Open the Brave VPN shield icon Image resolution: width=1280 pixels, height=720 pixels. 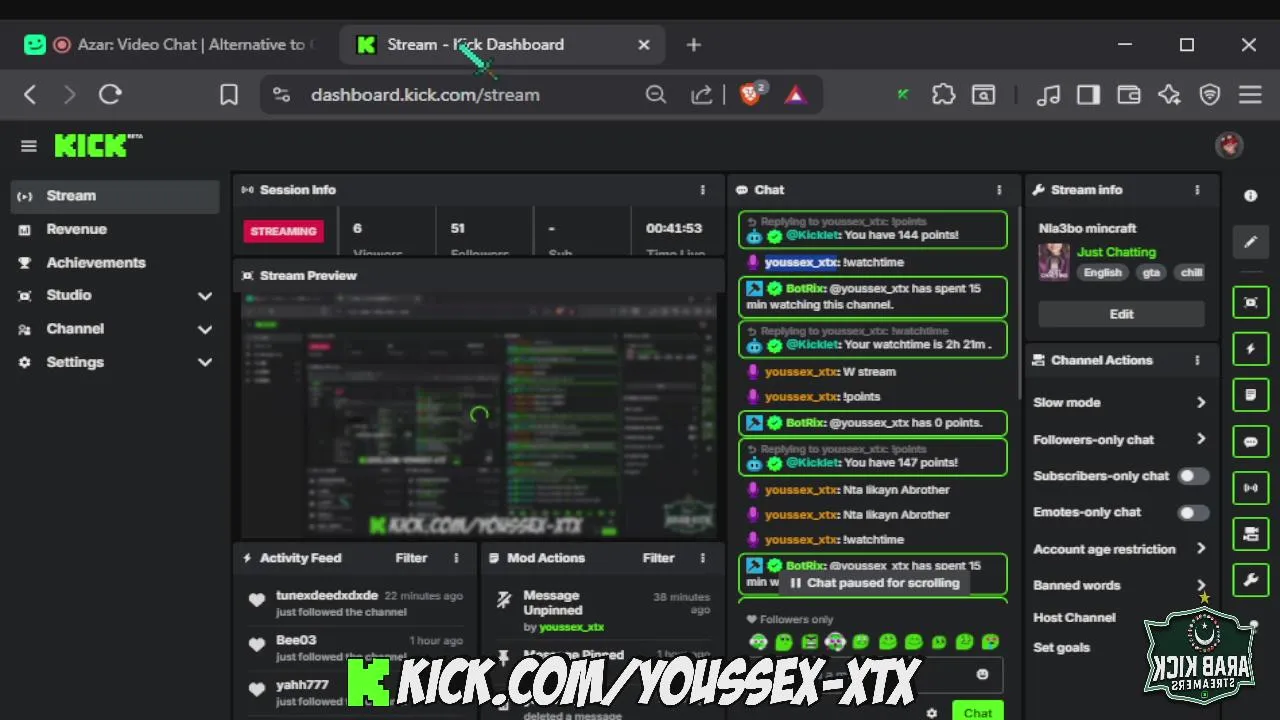[x=1210, y=94]
